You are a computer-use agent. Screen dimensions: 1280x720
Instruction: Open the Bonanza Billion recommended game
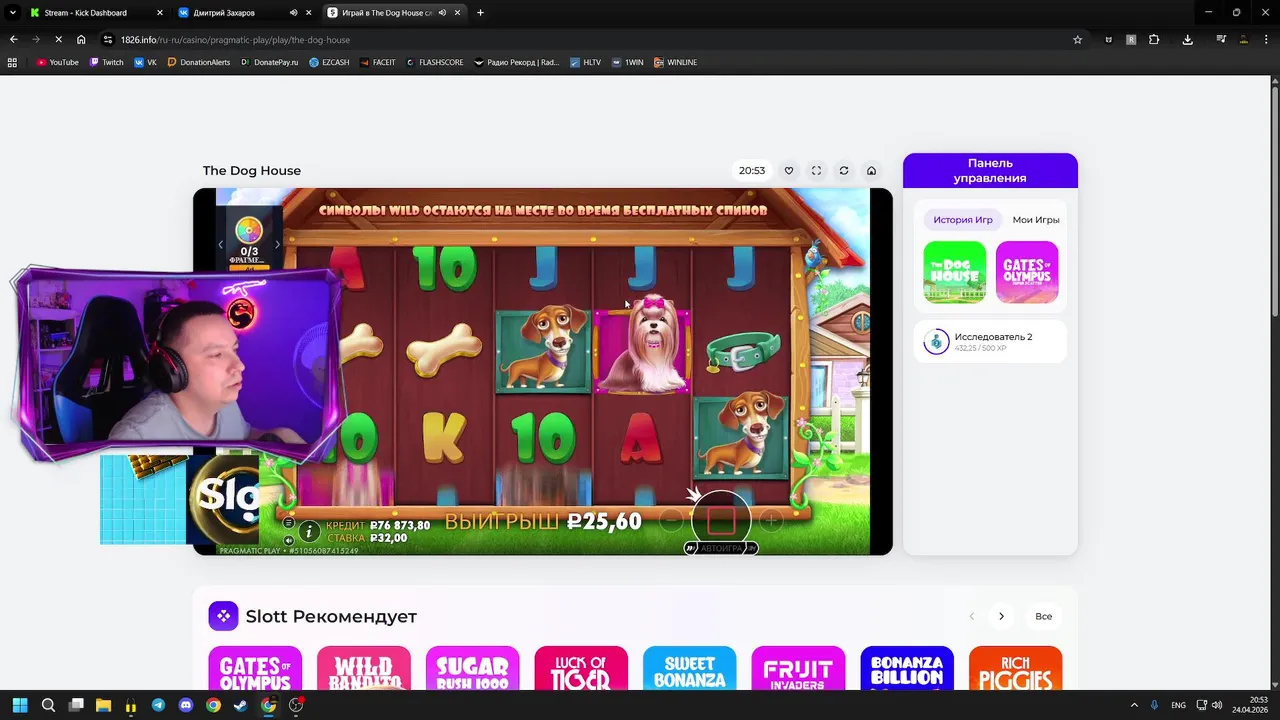(x=907, y=668)
